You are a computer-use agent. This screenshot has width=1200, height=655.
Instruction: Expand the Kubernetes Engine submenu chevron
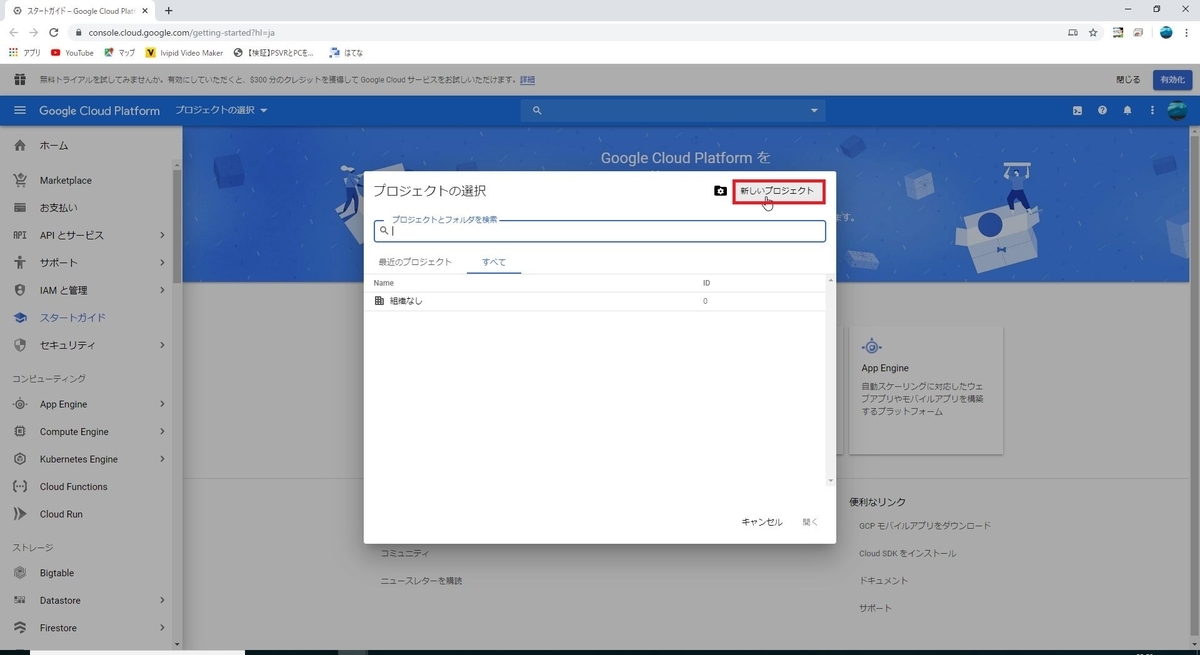coord(162,459)
